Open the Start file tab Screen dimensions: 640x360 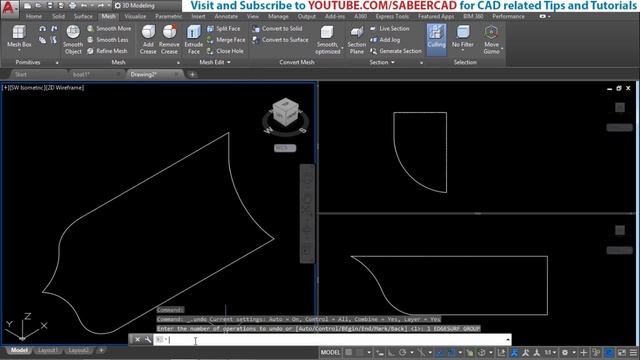pyautogui.click(x=20, y=74)
